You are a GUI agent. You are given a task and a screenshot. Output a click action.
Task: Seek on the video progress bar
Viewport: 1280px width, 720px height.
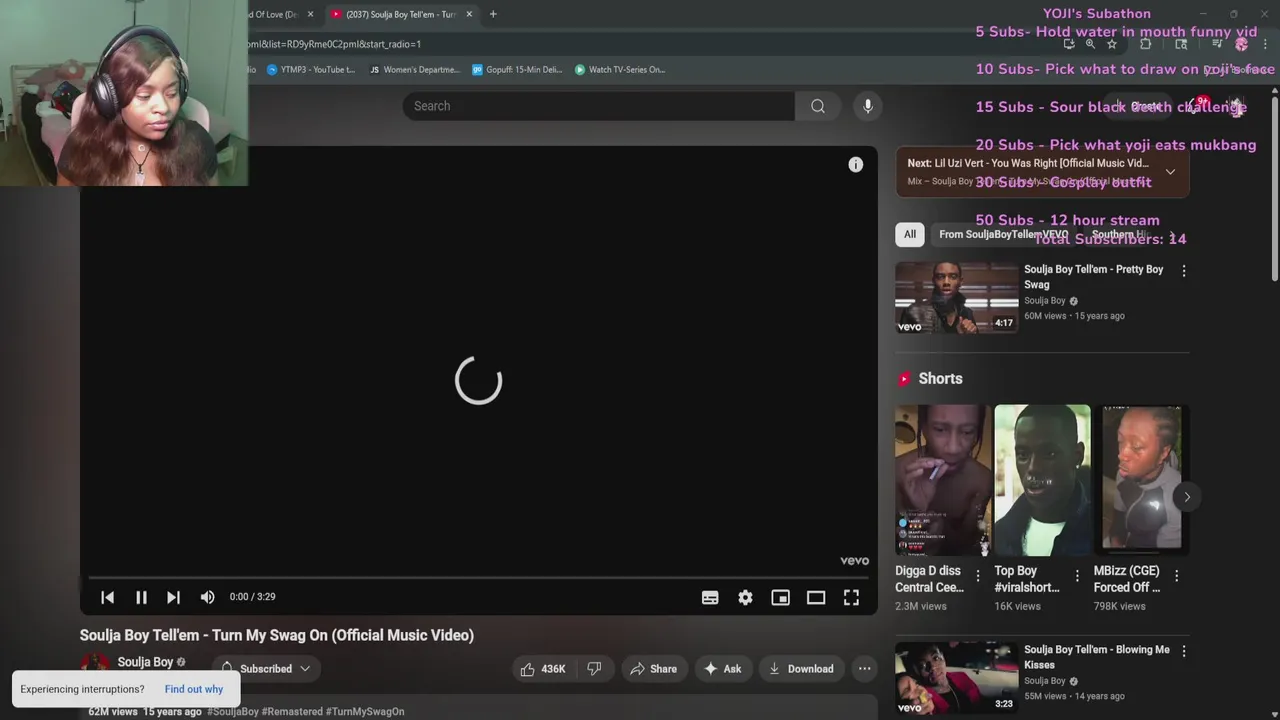click(x=478, y=578)
